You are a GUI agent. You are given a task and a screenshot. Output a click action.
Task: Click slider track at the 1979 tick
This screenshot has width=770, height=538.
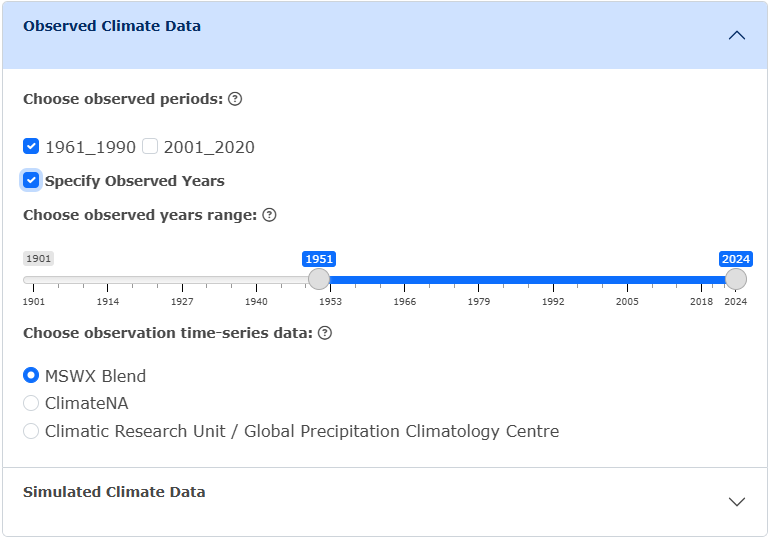coord(479,280)
